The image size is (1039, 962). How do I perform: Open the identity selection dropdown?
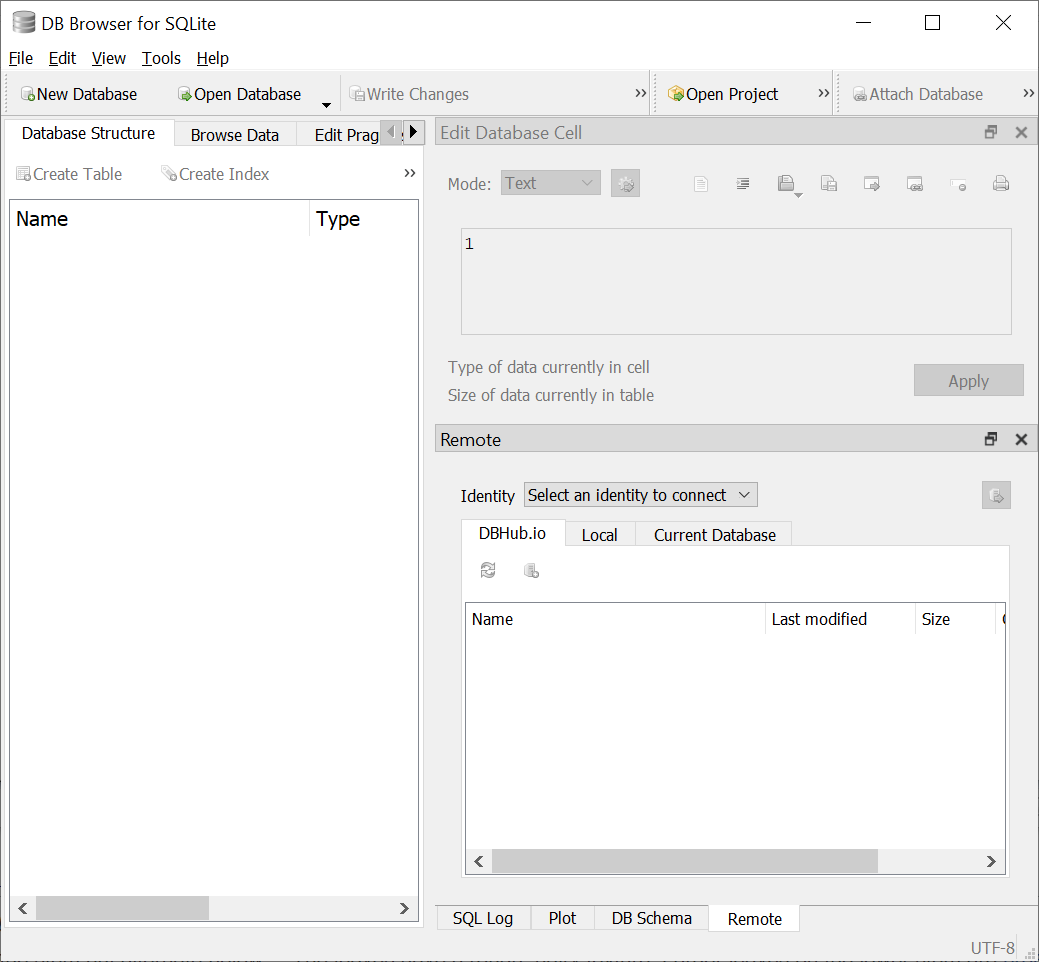point(640,494)
